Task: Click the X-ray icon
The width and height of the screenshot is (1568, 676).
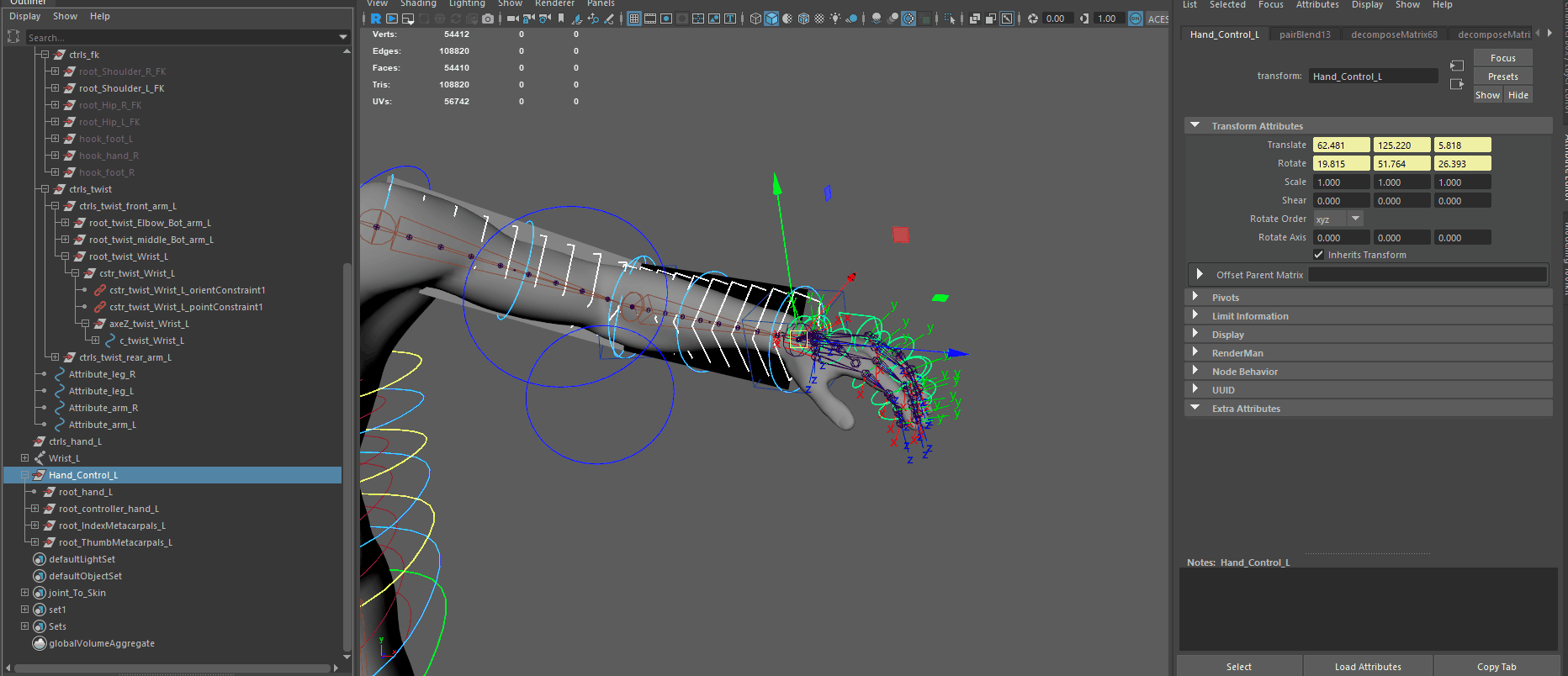Action: click(975, 18)
